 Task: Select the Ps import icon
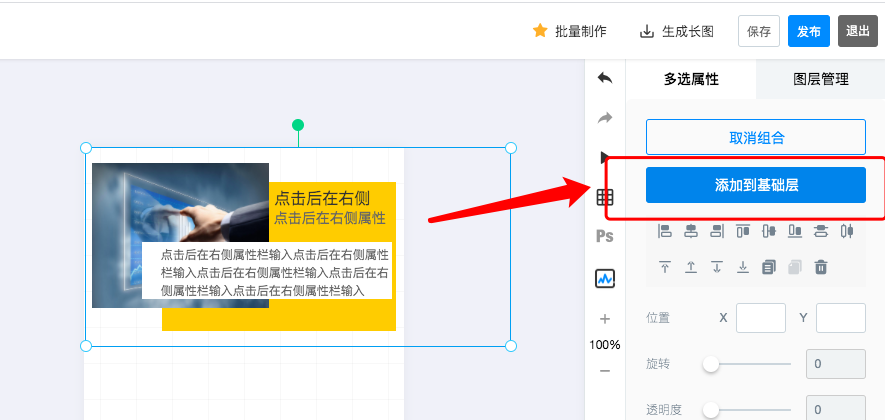click(x=605, y=237)
